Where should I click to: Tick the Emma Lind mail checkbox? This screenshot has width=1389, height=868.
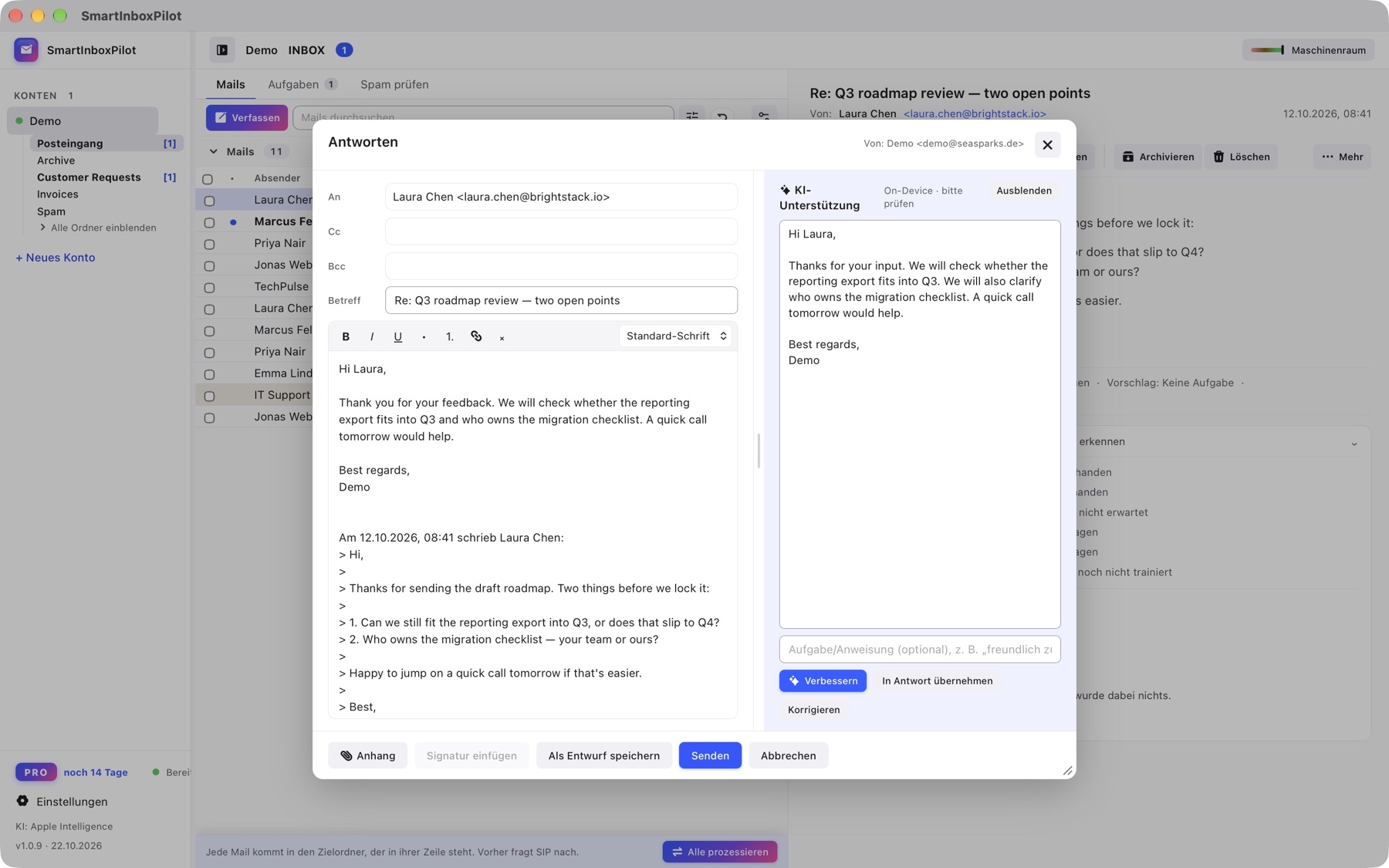click(x=209, y=374)
